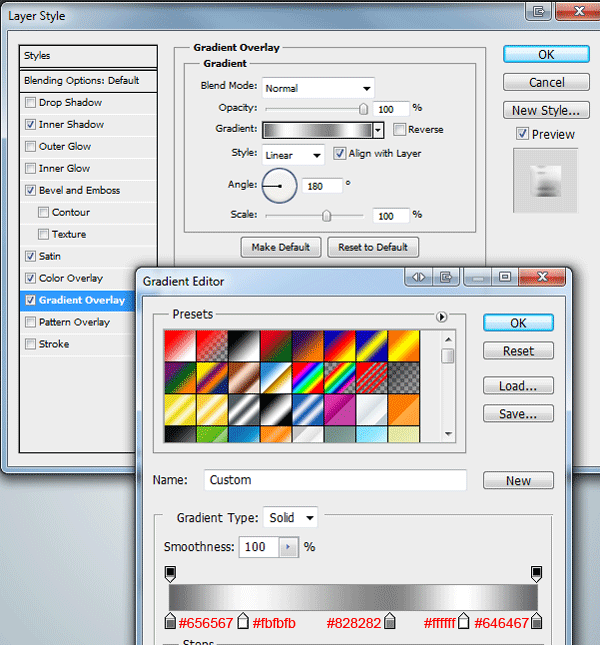Select color stop labeled #646467
Image resolution: width=600 pixels, height=645 pixels.
[536, 621]
